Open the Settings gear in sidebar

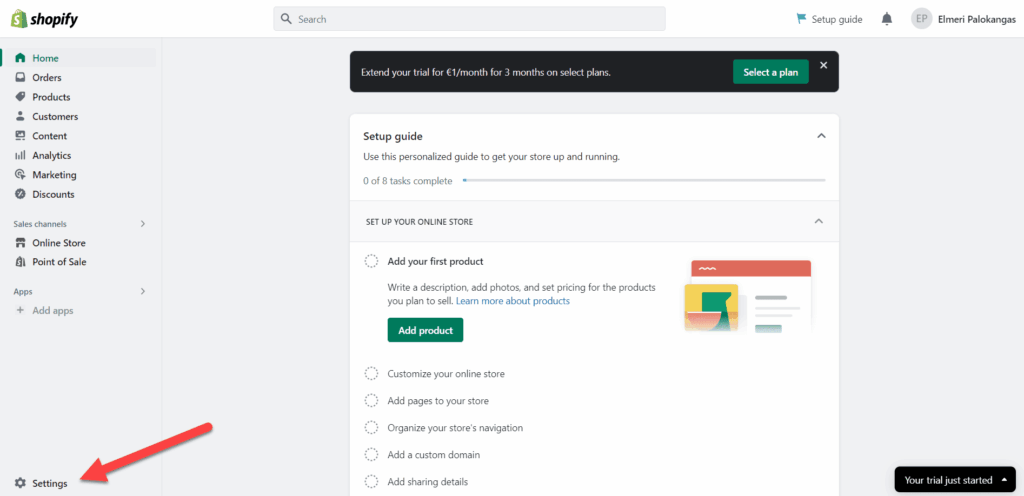pos(20,484)
